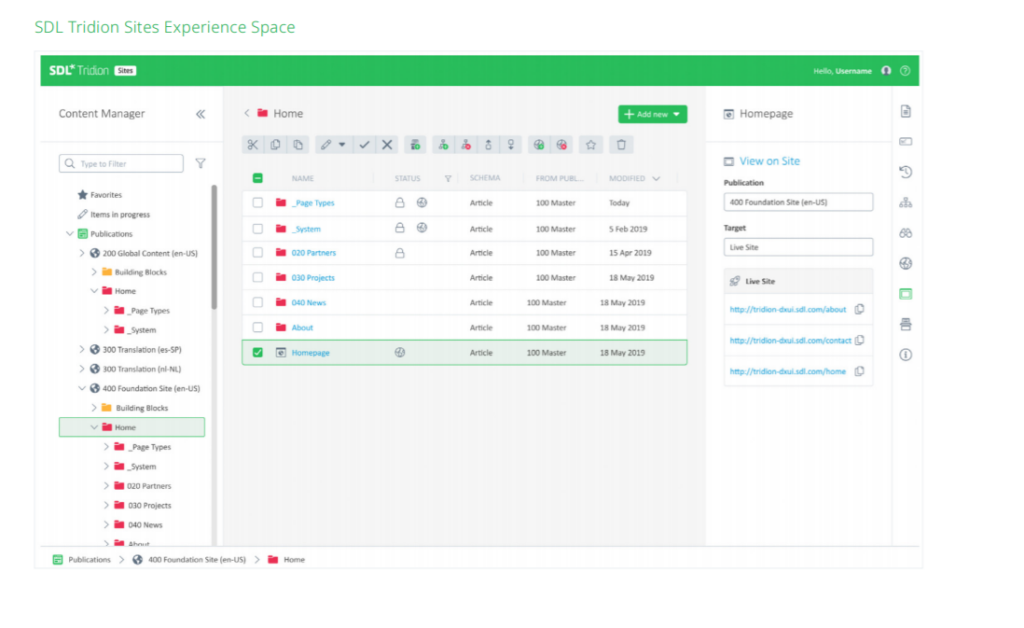Viewport: 1024px width, 628px height.
Task: Open the stacked-trays icon in right sidebar
Action: tap(906, 324)
